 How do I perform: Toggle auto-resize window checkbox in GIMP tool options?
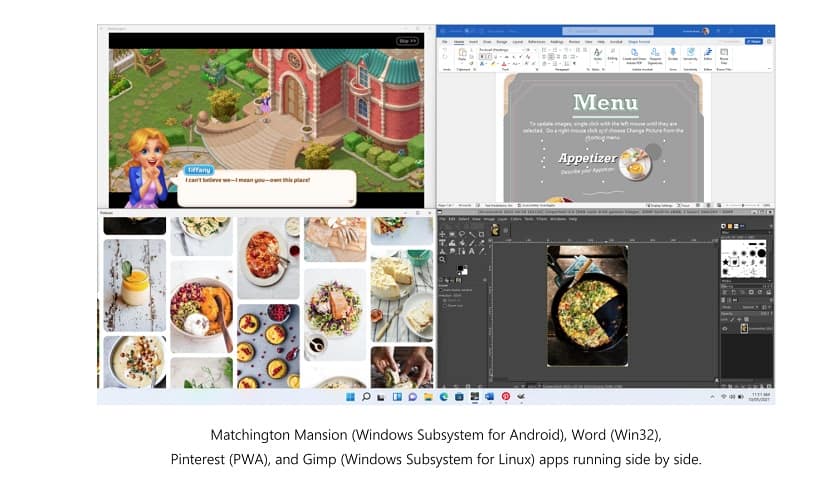(441, 290)
